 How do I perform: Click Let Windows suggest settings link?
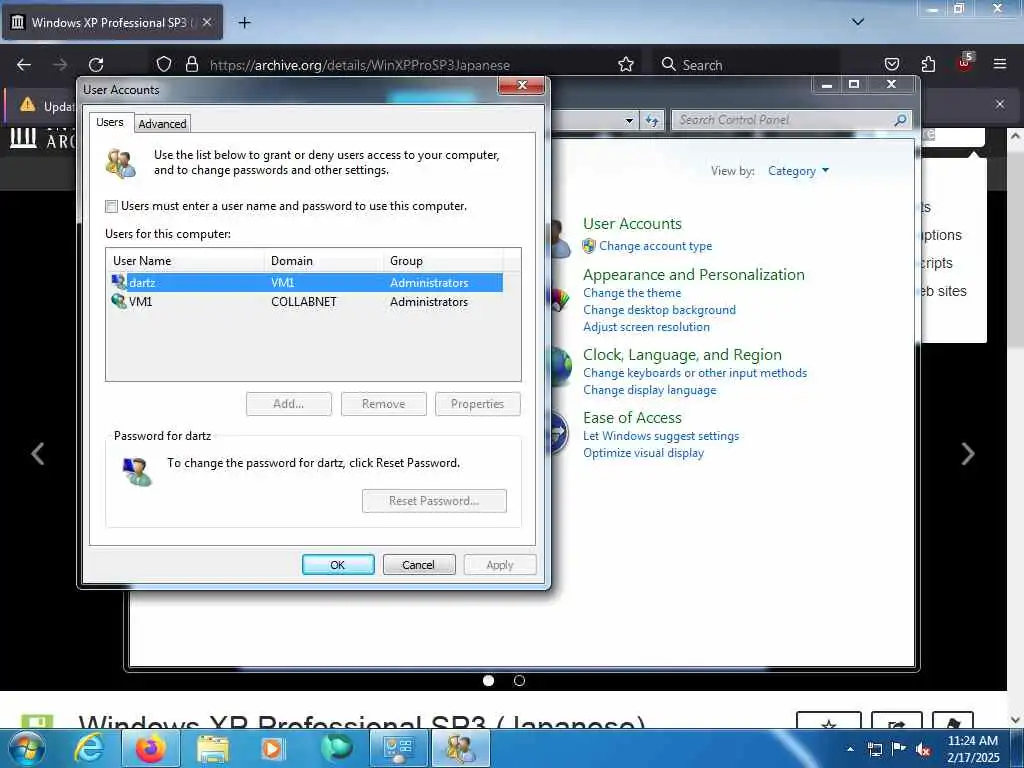coord(661,436)
